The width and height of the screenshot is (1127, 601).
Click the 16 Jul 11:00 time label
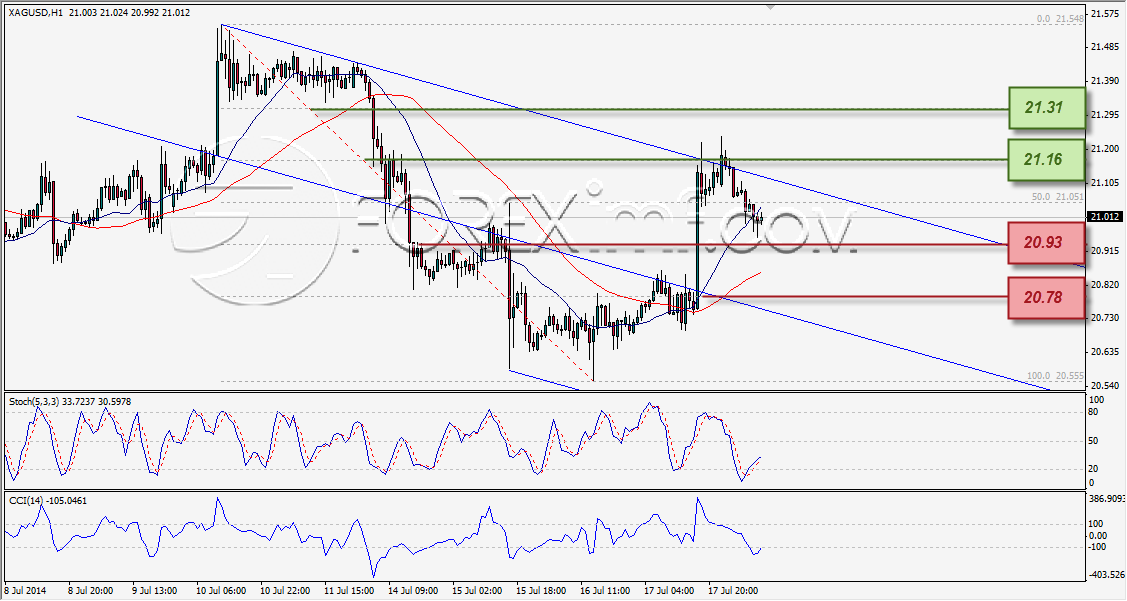pos(604,591)
